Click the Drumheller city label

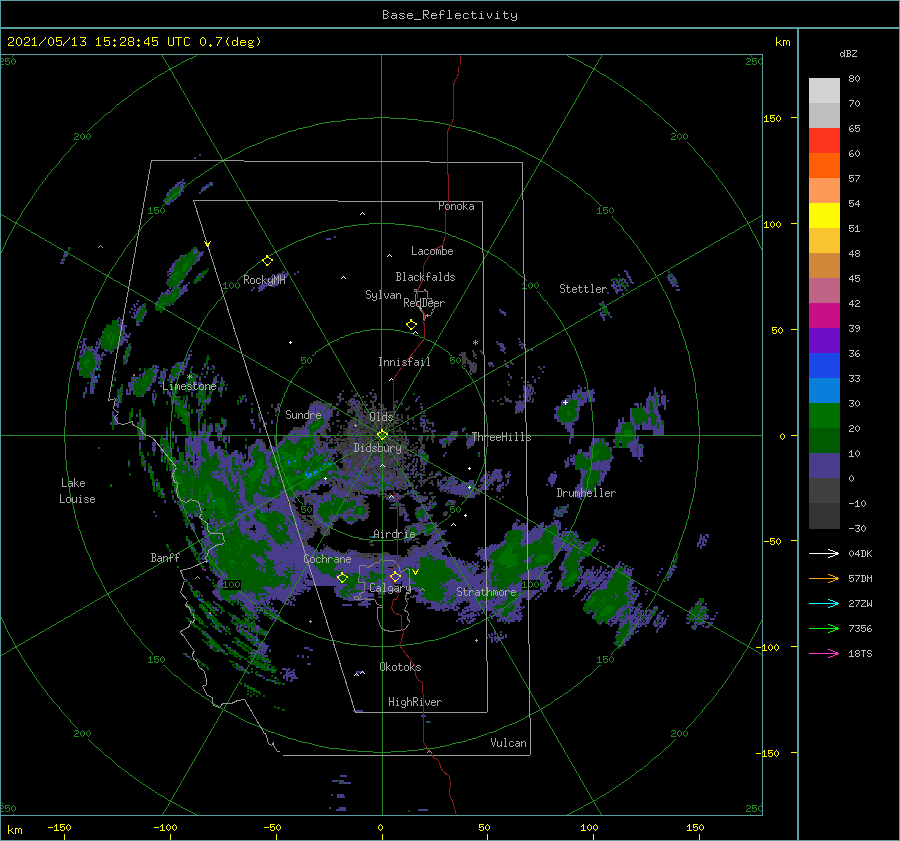click(x=586, y=493)
